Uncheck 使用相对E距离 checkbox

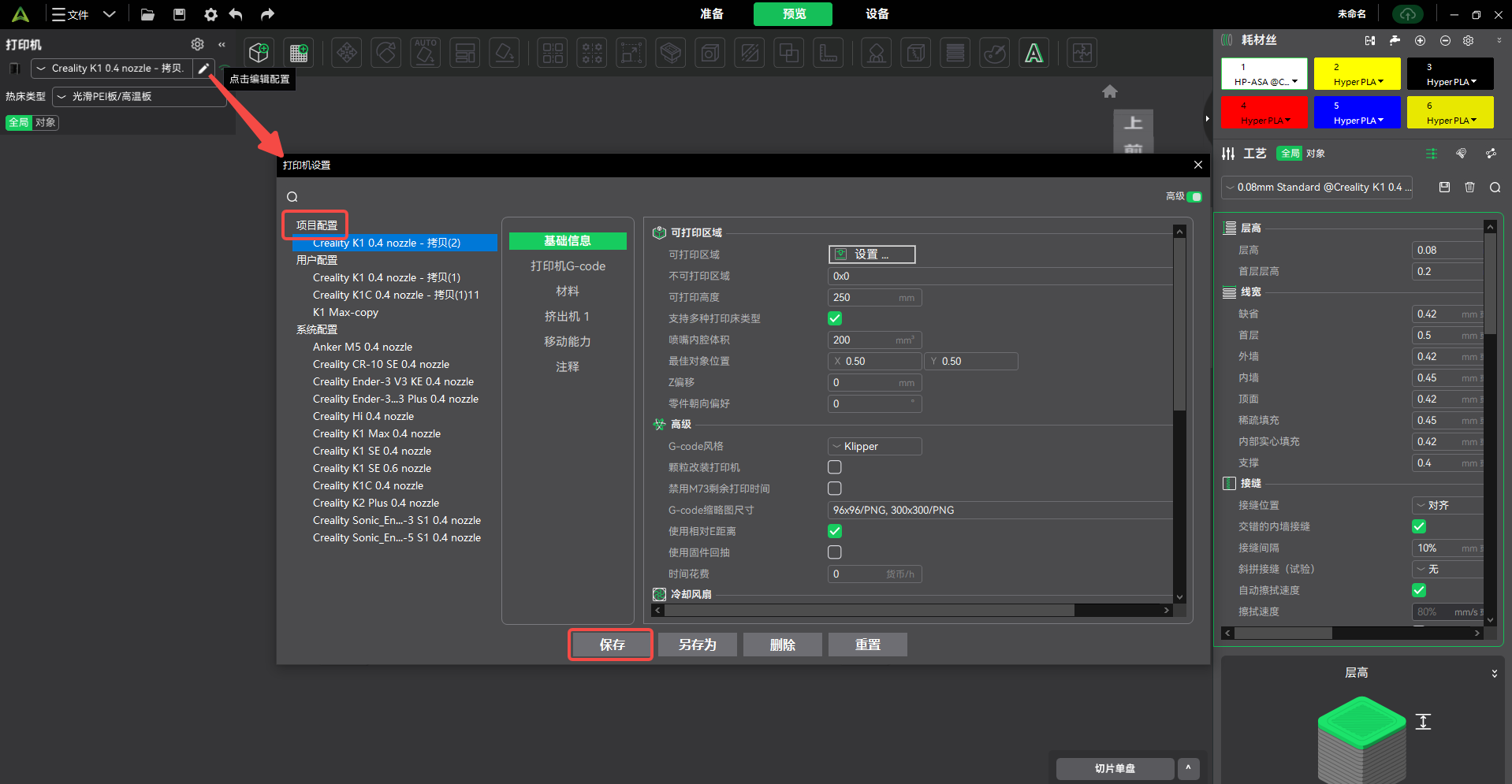point(835,531)
